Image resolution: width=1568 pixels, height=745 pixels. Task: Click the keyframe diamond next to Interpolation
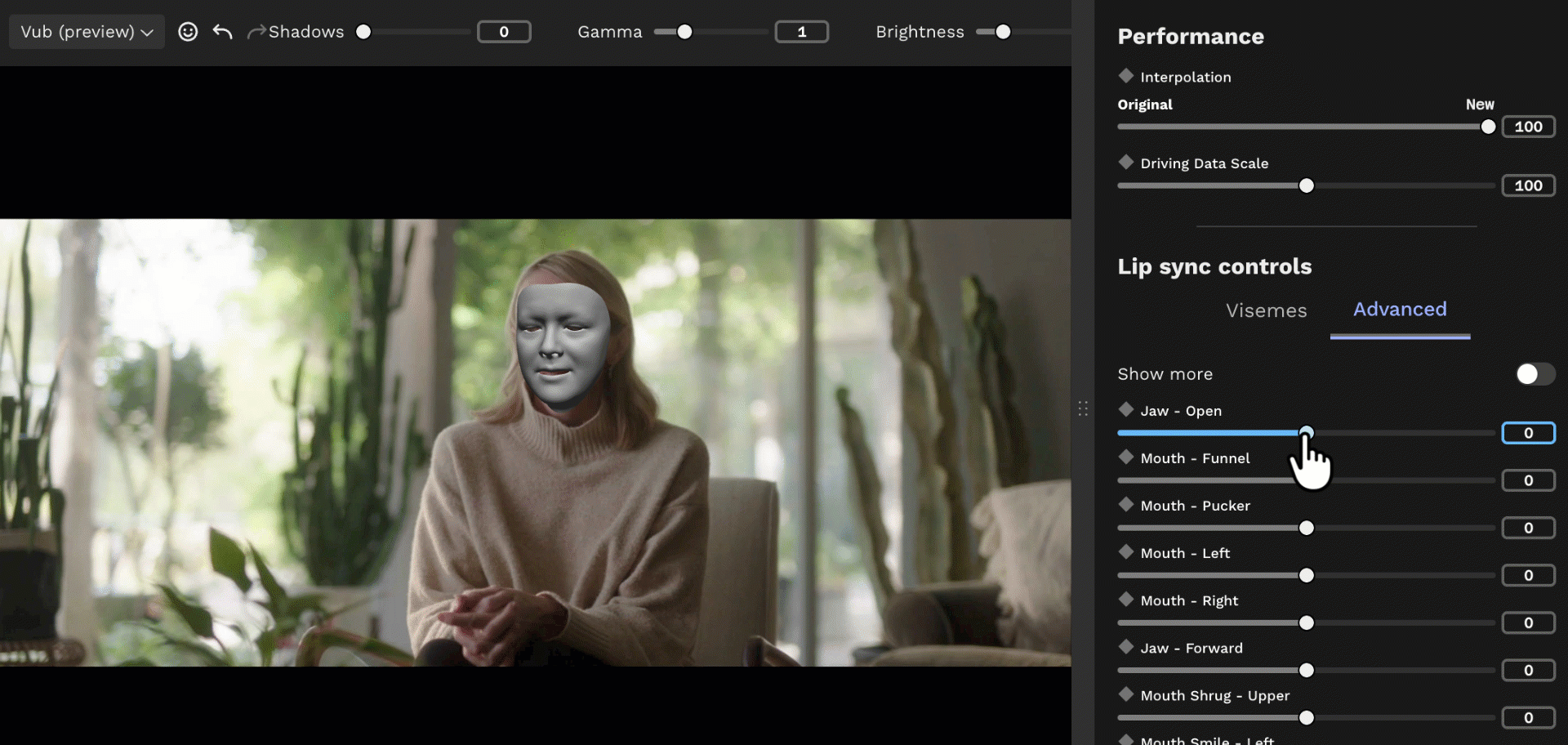pos(1126,76)
